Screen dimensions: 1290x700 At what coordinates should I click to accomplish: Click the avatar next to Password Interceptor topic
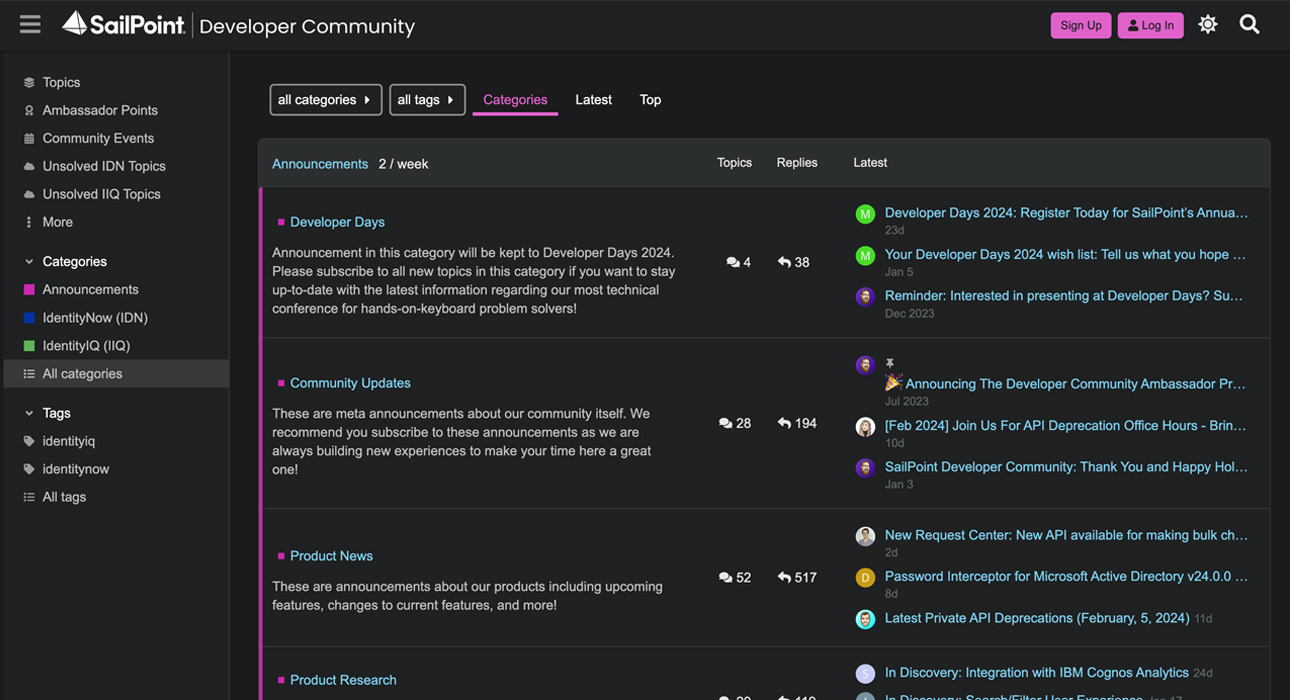click(x=865, y=577)
